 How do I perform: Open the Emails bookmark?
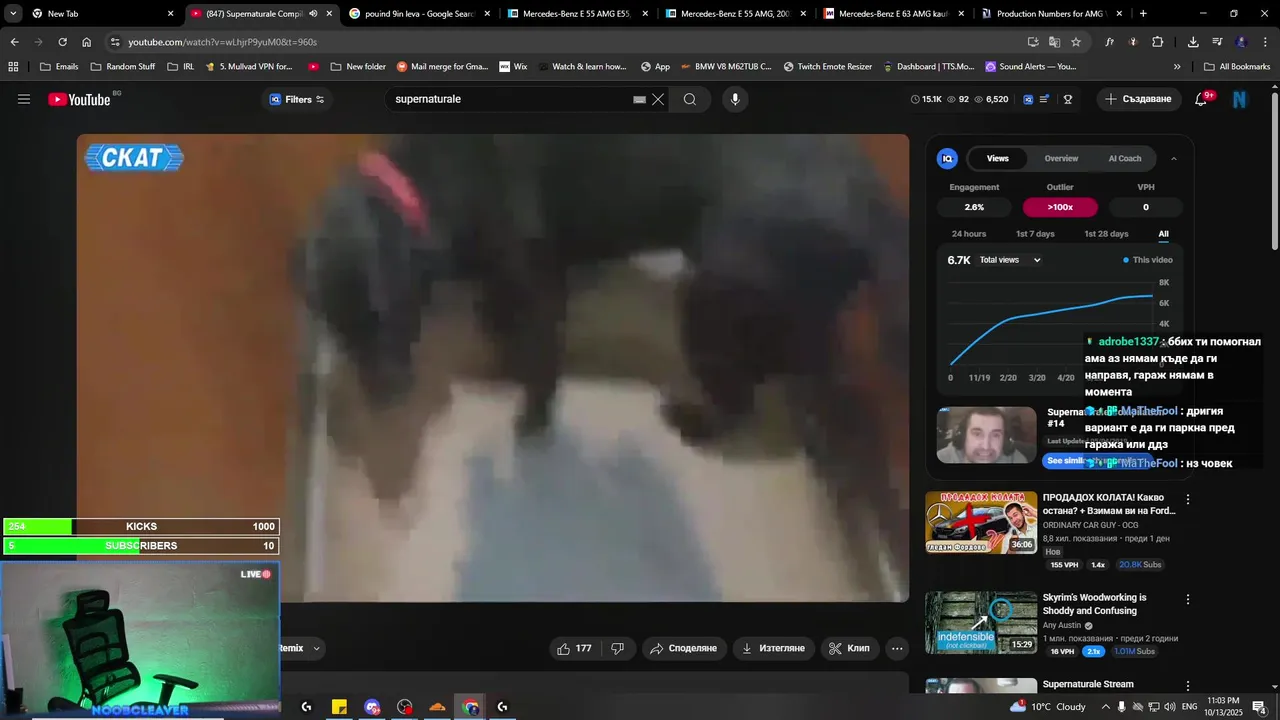coord(58,67)
